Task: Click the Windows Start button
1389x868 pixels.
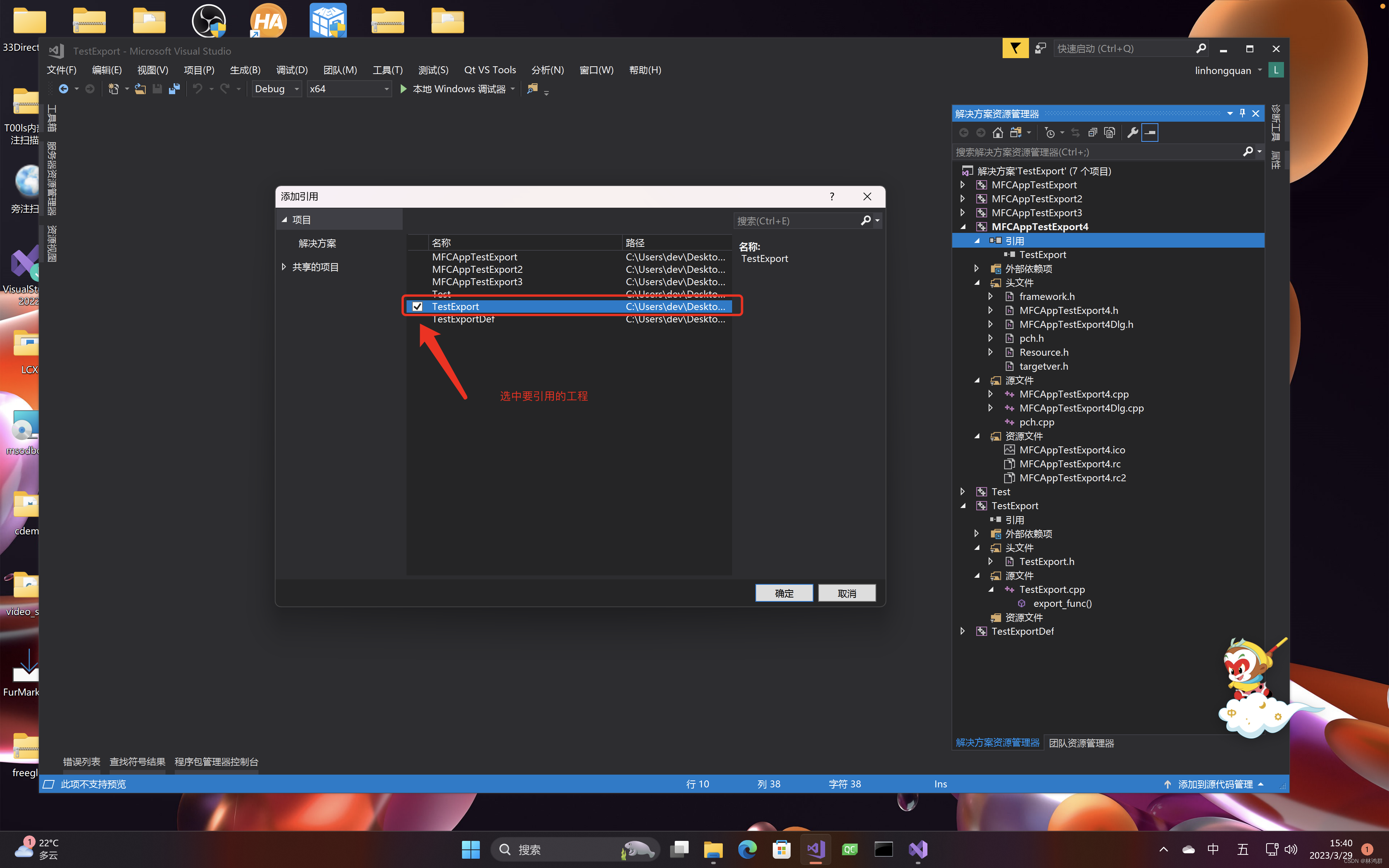Action: pos(470,849)
